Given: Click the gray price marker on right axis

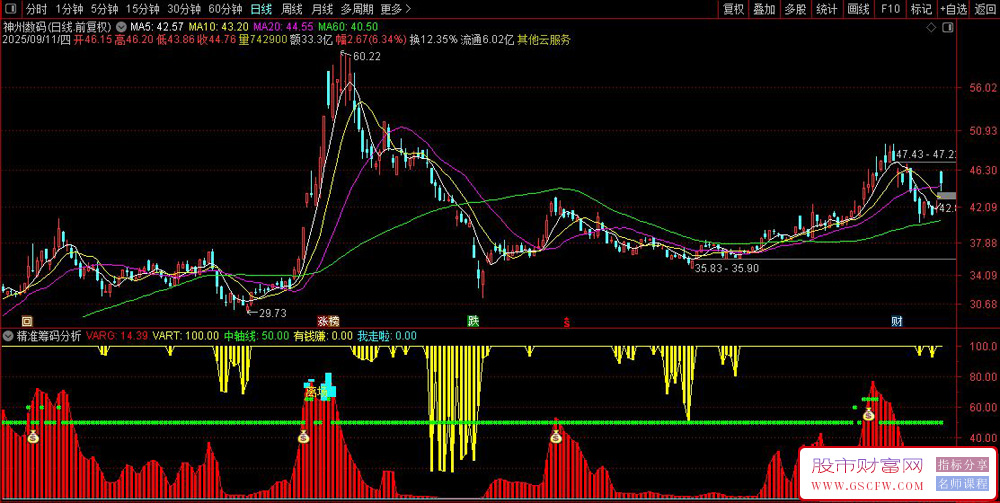Looking at the screenshot, I should tap(947, 196).
